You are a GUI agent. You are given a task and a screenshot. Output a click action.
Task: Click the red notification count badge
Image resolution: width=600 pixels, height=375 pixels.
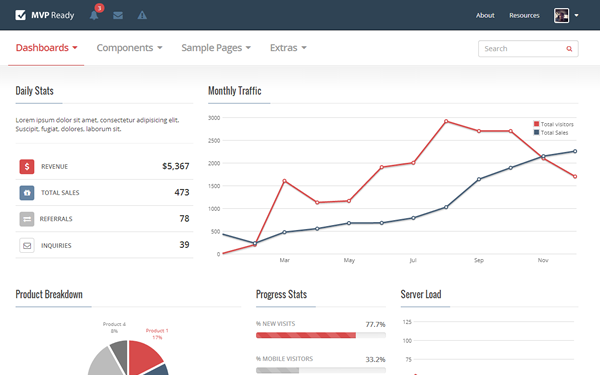click(x=99, y=8)
